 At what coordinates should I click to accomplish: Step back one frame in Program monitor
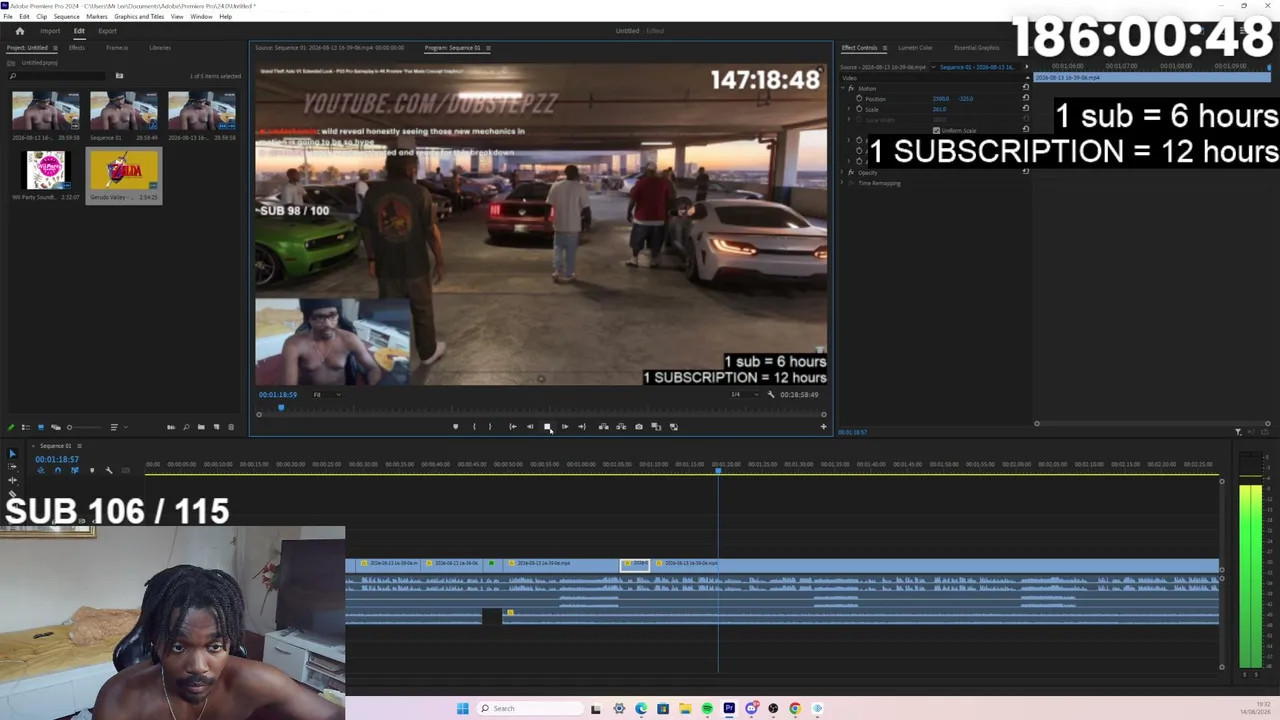(530, 427)
